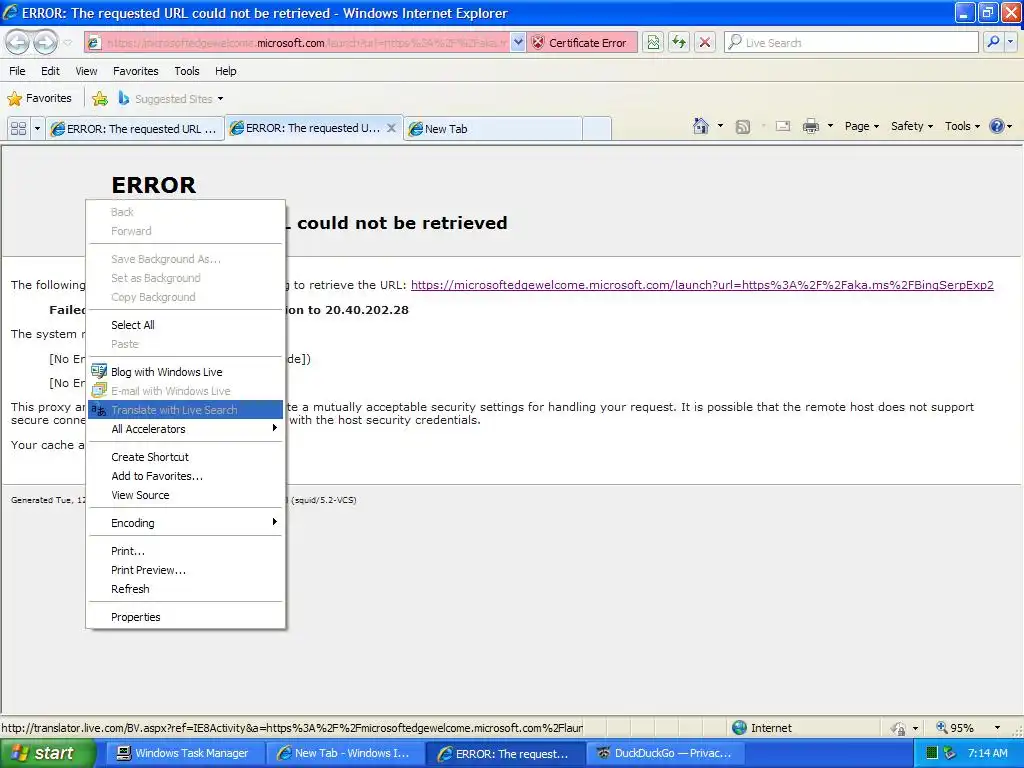Click the Forward navigation arrow button
This screenshot has width=1024, height=768.
coord(45,42)
